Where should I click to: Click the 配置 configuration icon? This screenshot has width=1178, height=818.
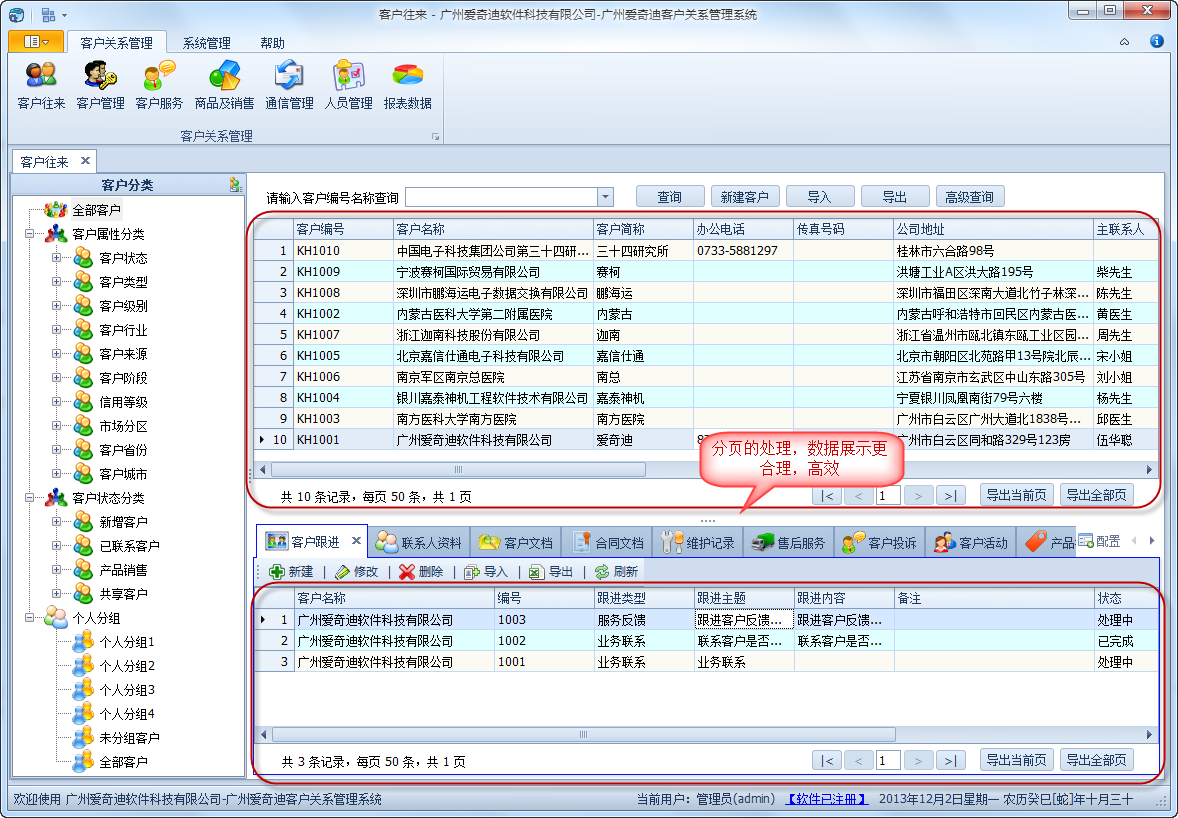click(1099, 541)
